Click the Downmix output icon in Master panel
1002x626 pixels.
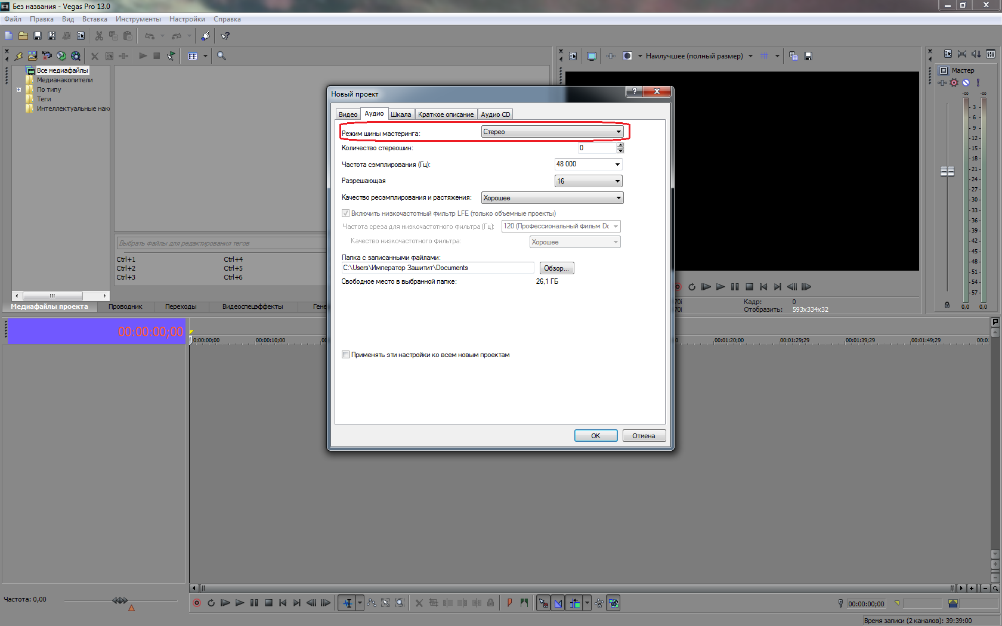[x=962, y=54]
